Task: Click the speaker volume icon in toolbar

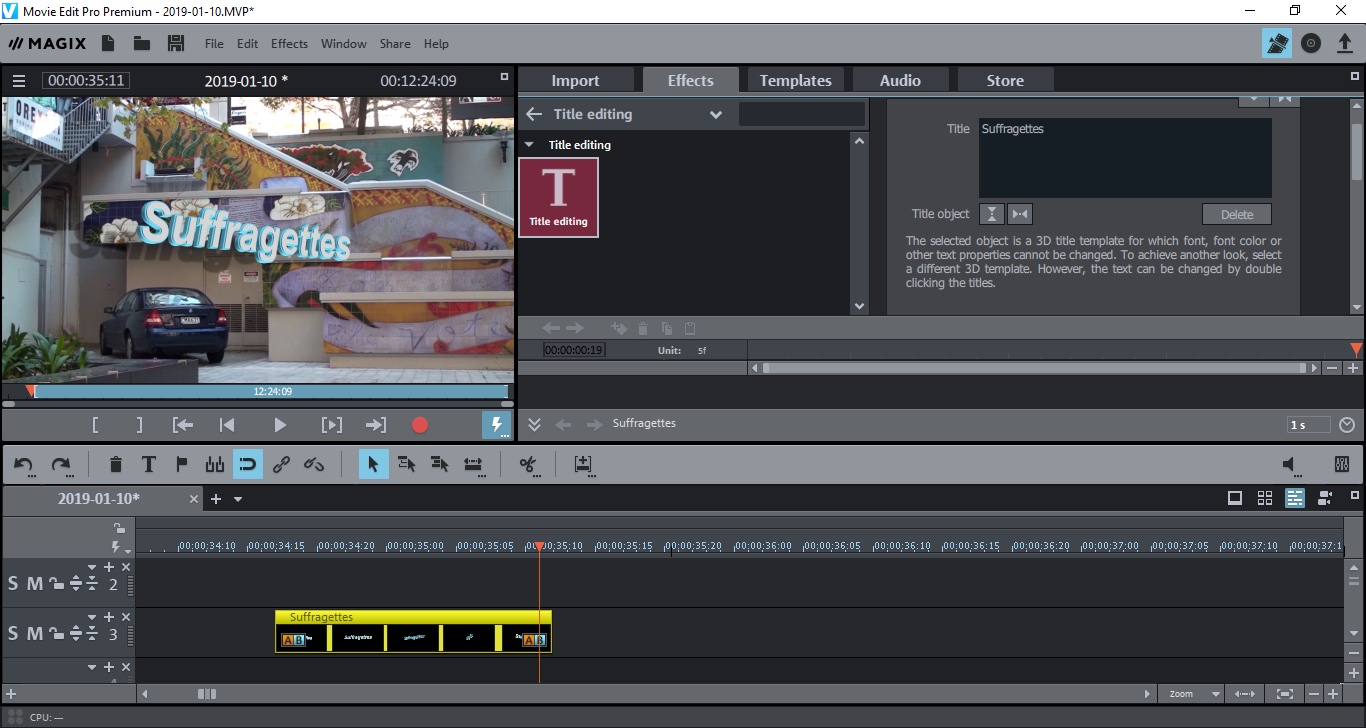Action: 1291,464
